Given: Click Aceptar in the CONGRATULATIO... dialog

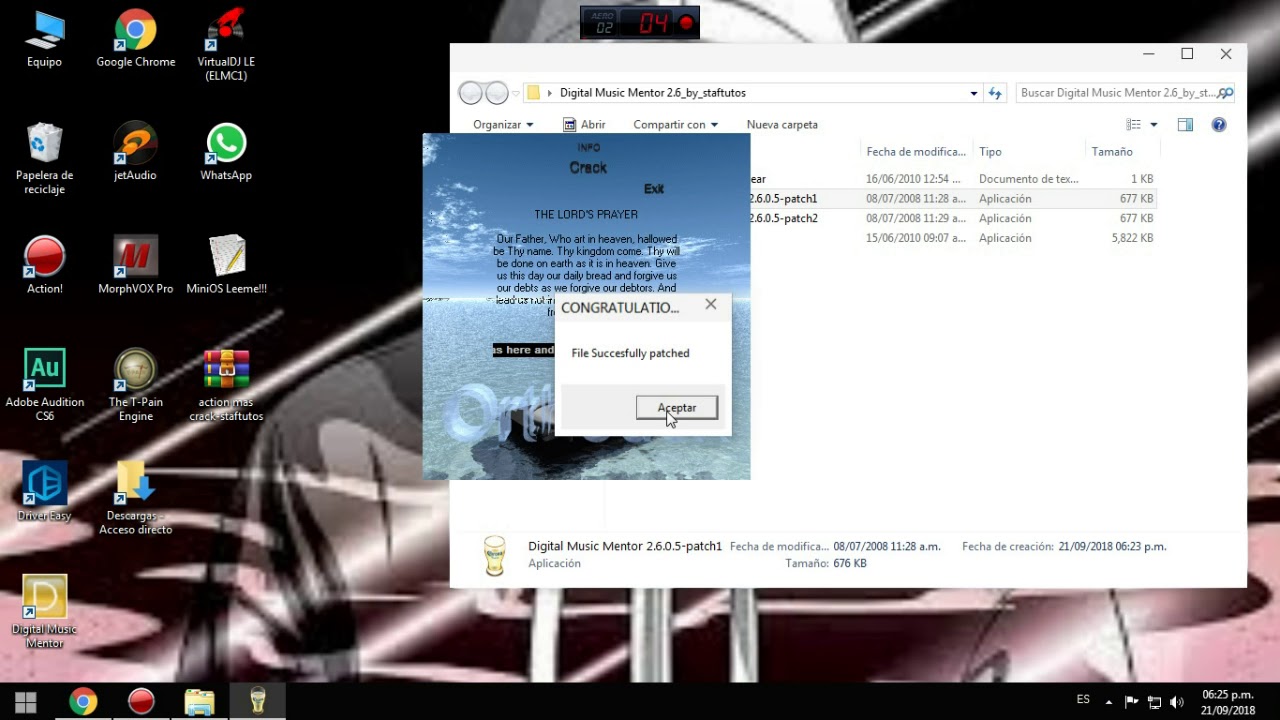Looking at the screenshot, I should [677, 407].
